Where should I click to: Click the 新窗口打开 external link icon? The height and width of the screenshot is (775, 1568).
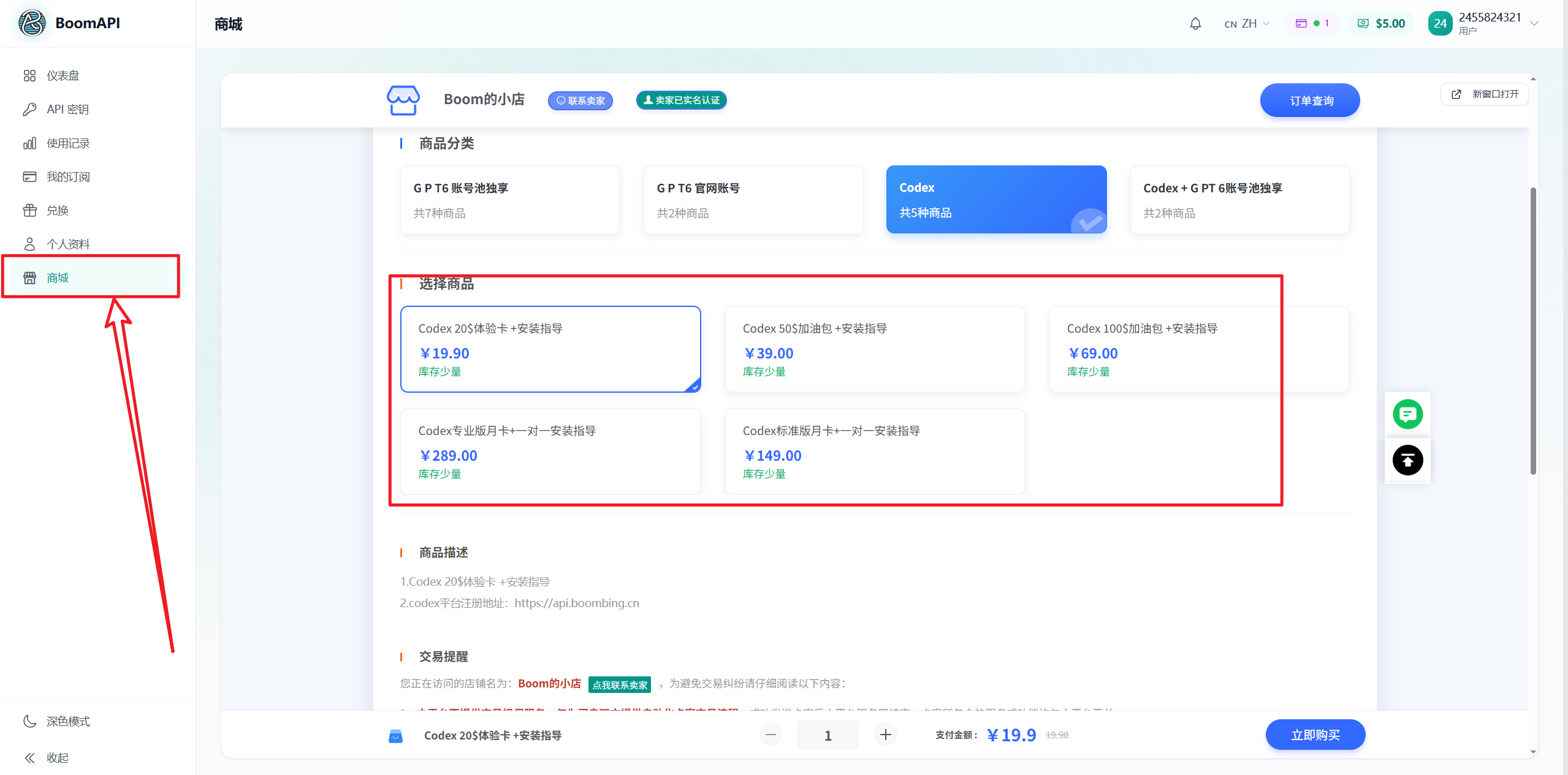coord(1456,94)
